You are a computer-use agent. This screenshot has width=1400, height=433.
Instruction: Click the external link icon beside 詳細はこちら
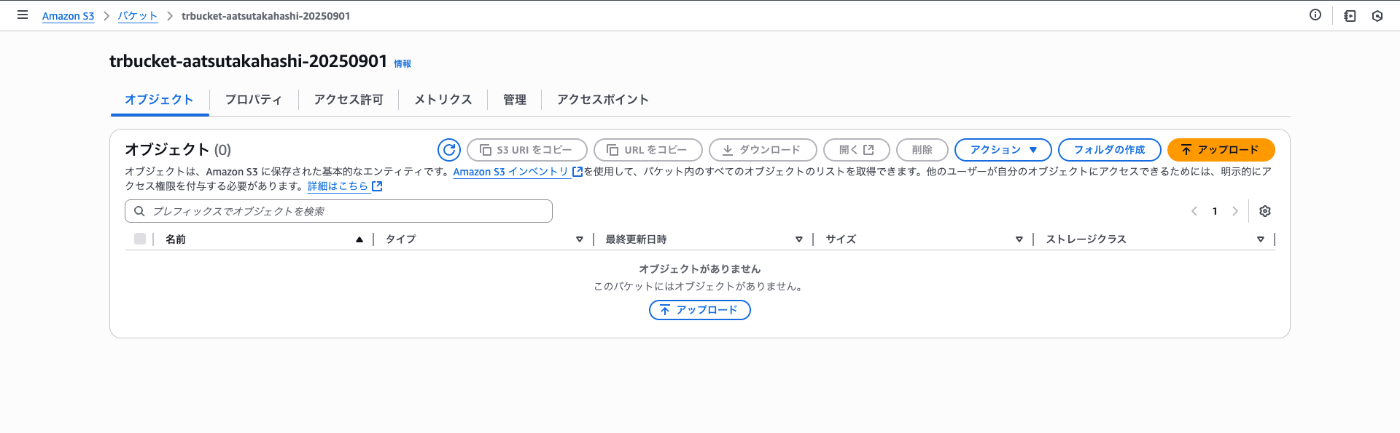(x=376, y=186)
